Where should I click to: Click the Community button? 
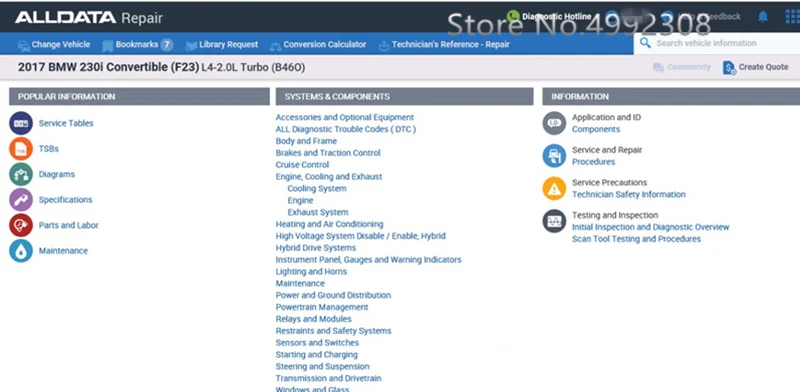(x=682, y=67)
